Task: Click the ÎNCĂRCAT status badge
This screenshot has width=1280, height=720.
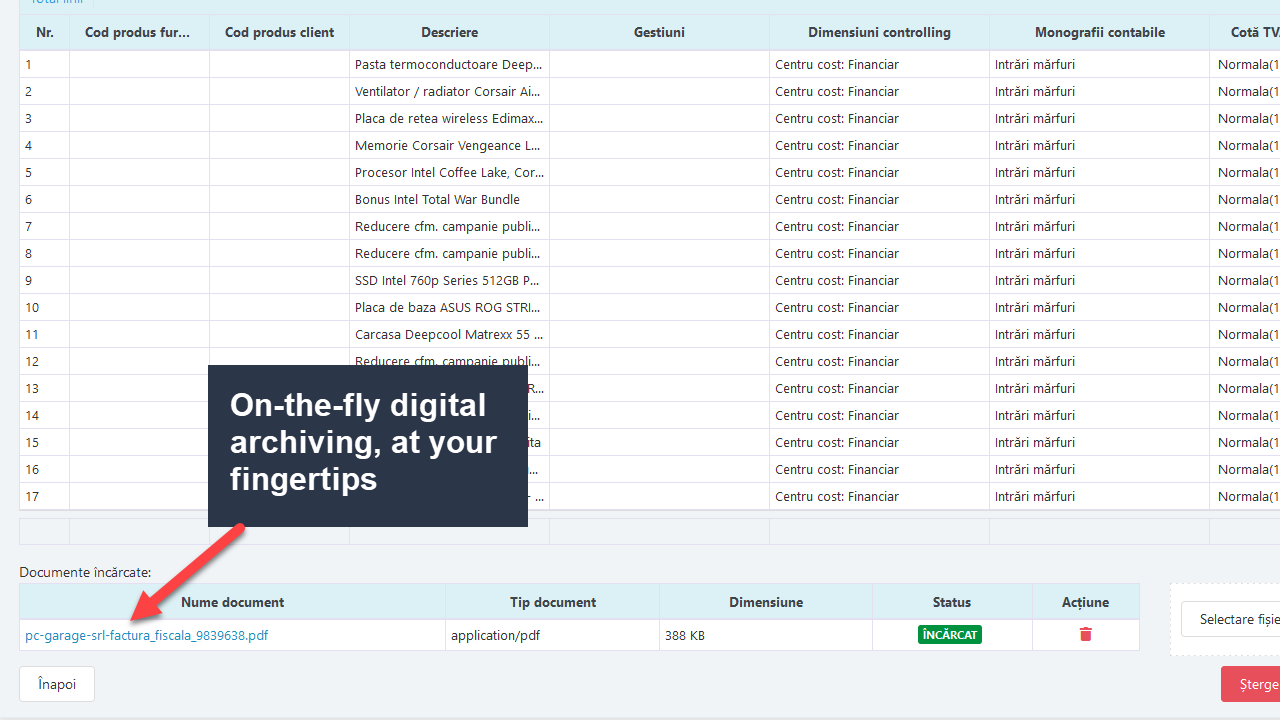Action: coord(950,634)
